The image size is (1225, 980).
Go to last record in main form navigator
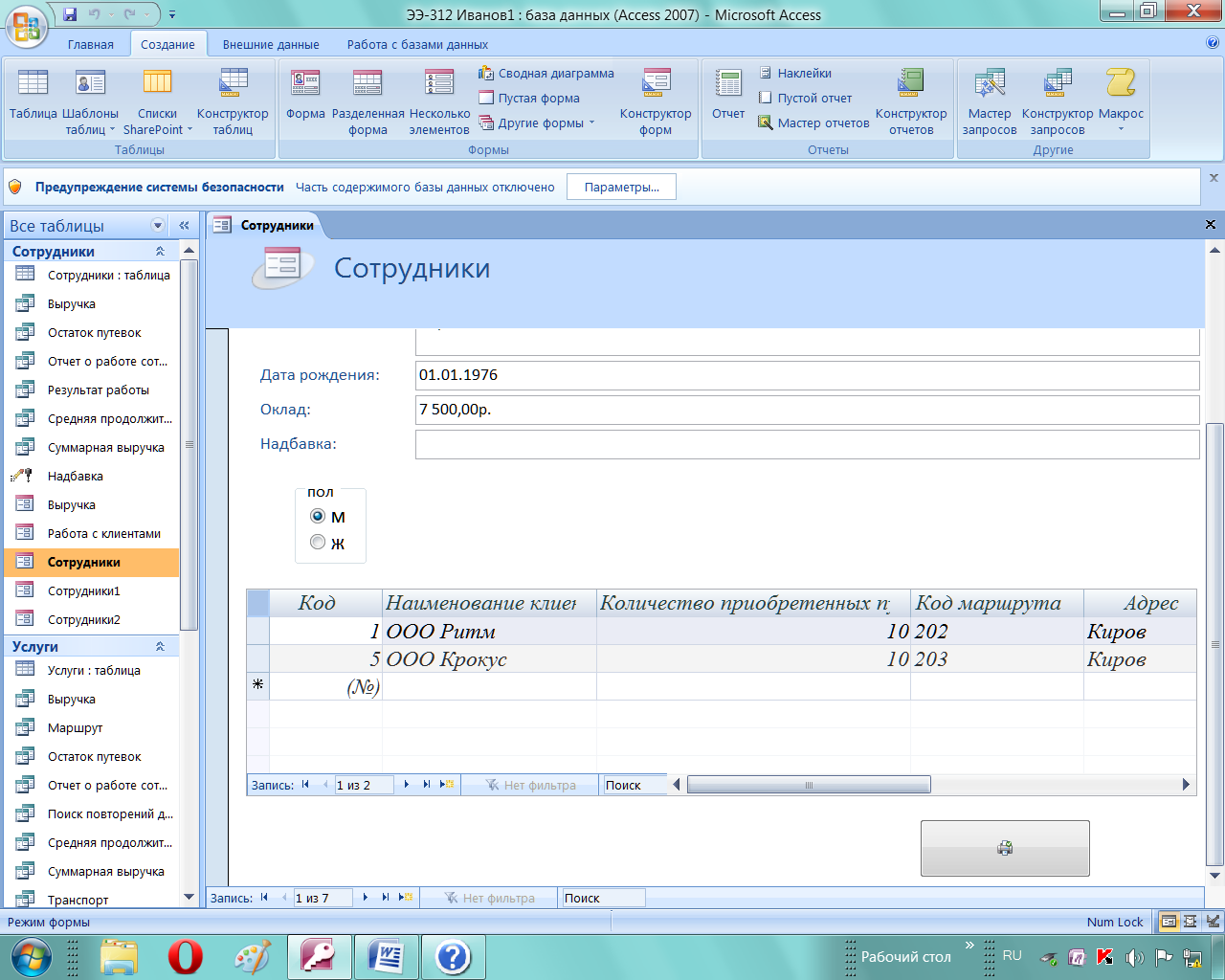pyautogui.click(x=386, y=898)
